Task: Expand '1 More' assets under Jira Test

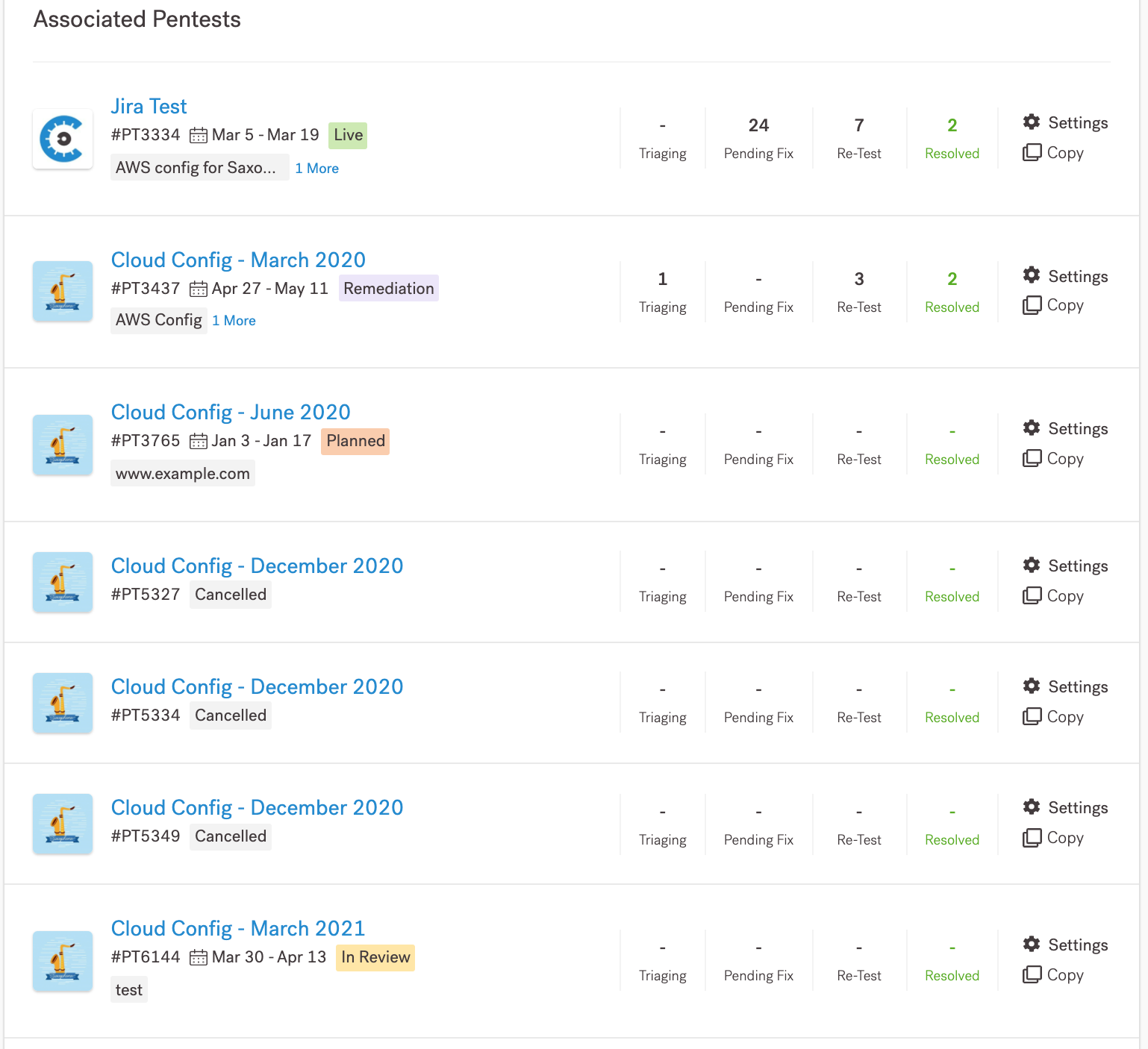Action: [x=316, y=169]
